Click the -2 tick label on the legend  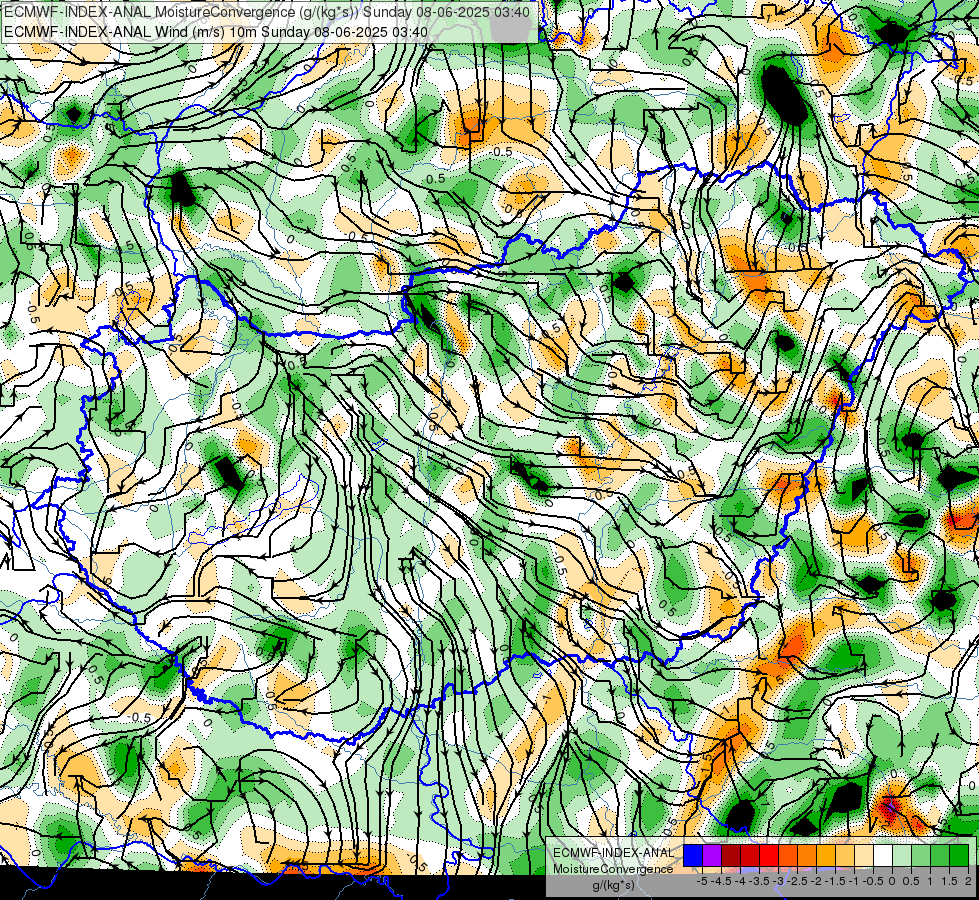click(817, 881)
